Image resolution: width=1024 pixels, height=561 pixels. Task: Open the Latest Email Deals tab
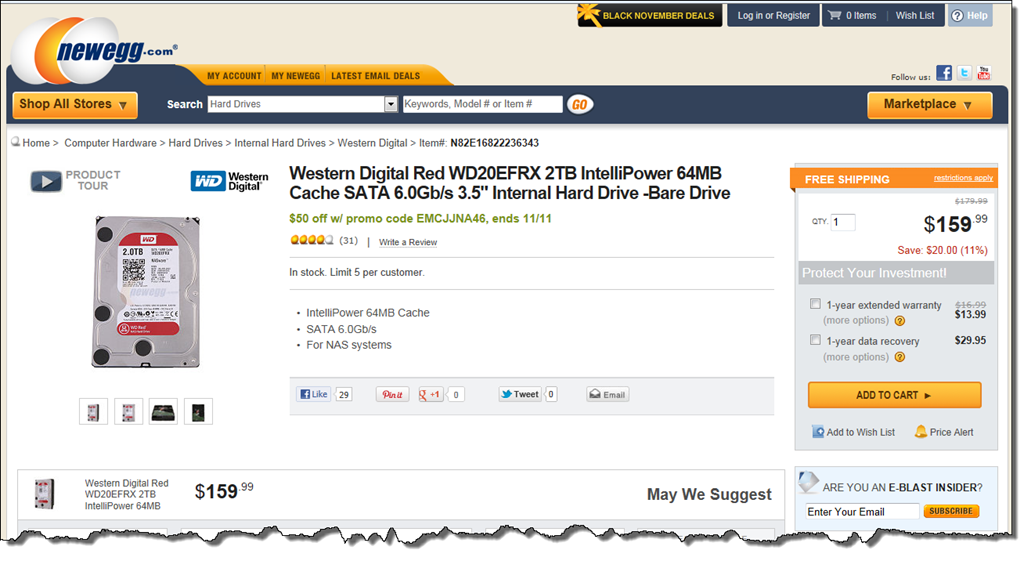pyautogui.click(x=376, y=76)
